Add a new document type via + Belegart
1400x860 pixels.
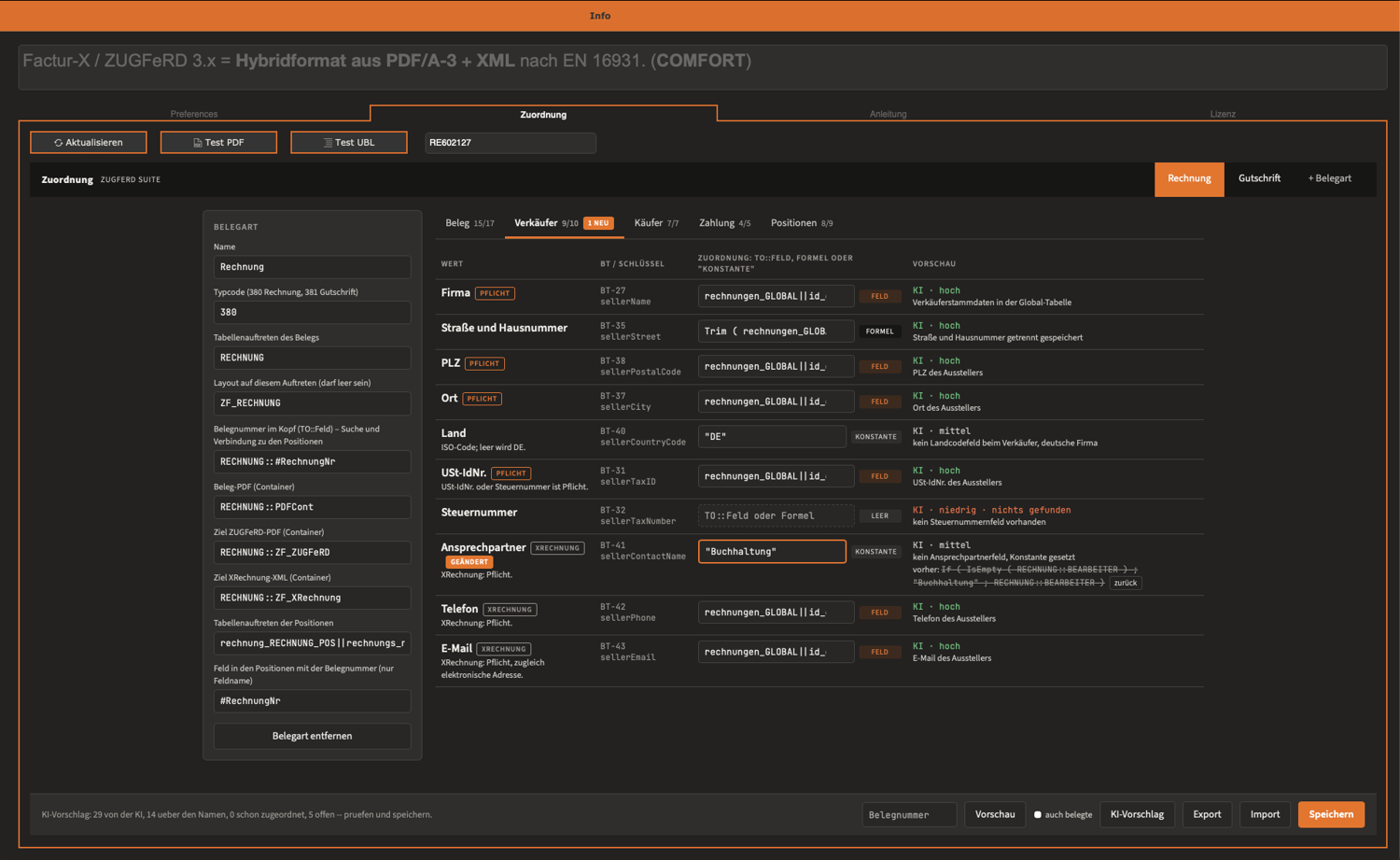tap(1329, 178)
